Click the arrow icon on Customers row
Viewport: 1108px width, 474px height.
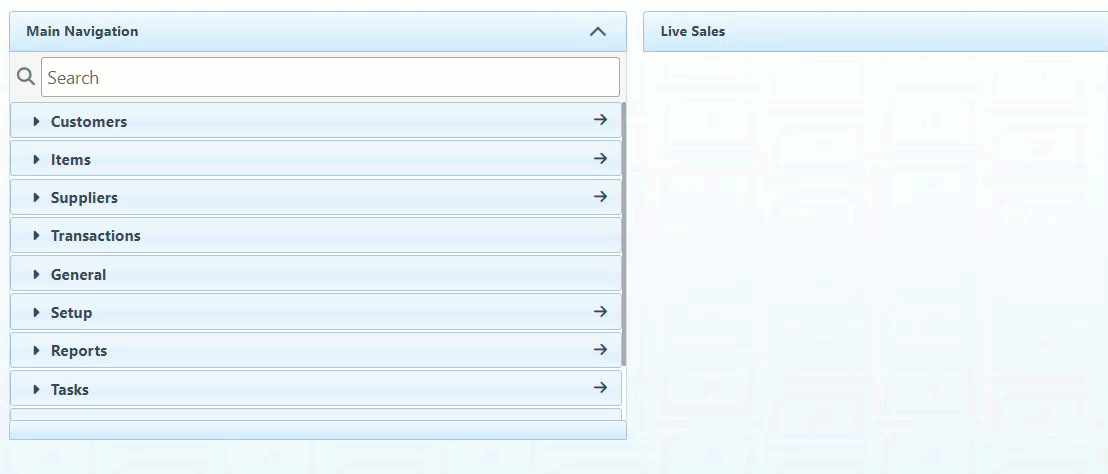[x=600, y=120]
